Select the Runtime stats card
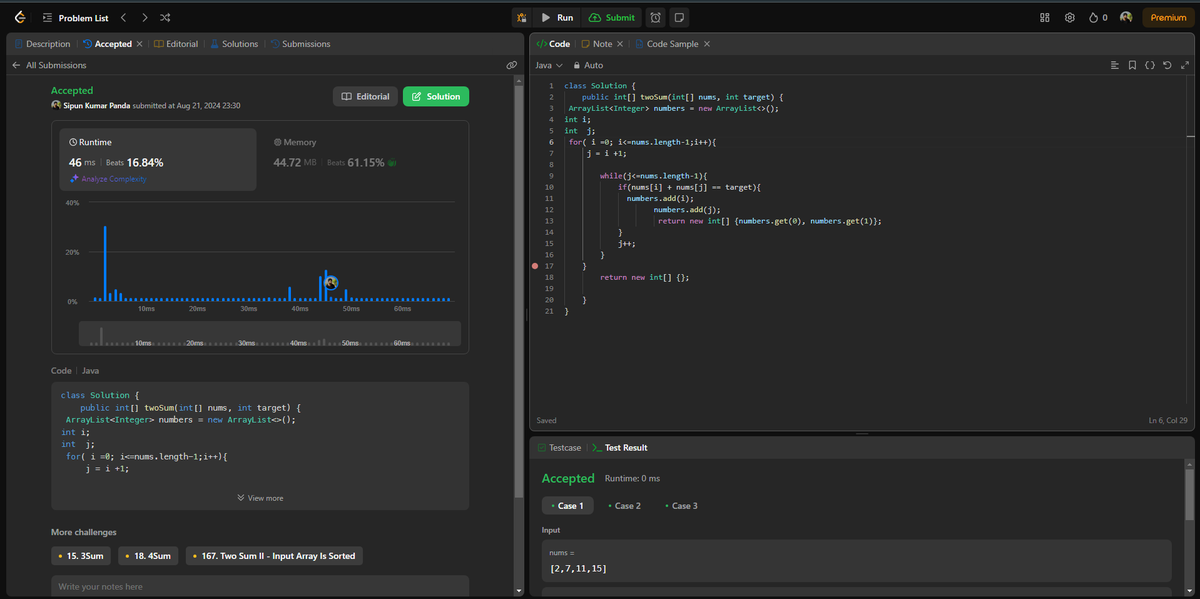1200x599 pixels. [x=157, y=160]
